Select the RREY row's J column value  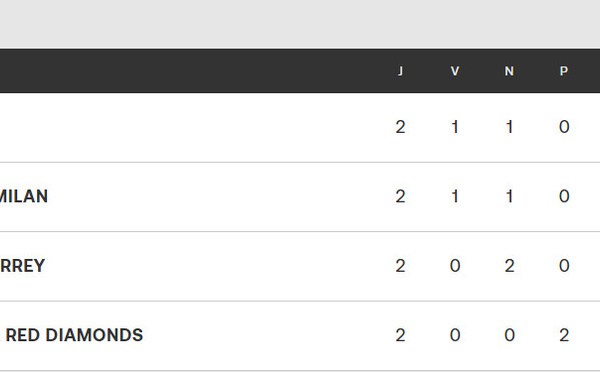[x=400, y=266]
